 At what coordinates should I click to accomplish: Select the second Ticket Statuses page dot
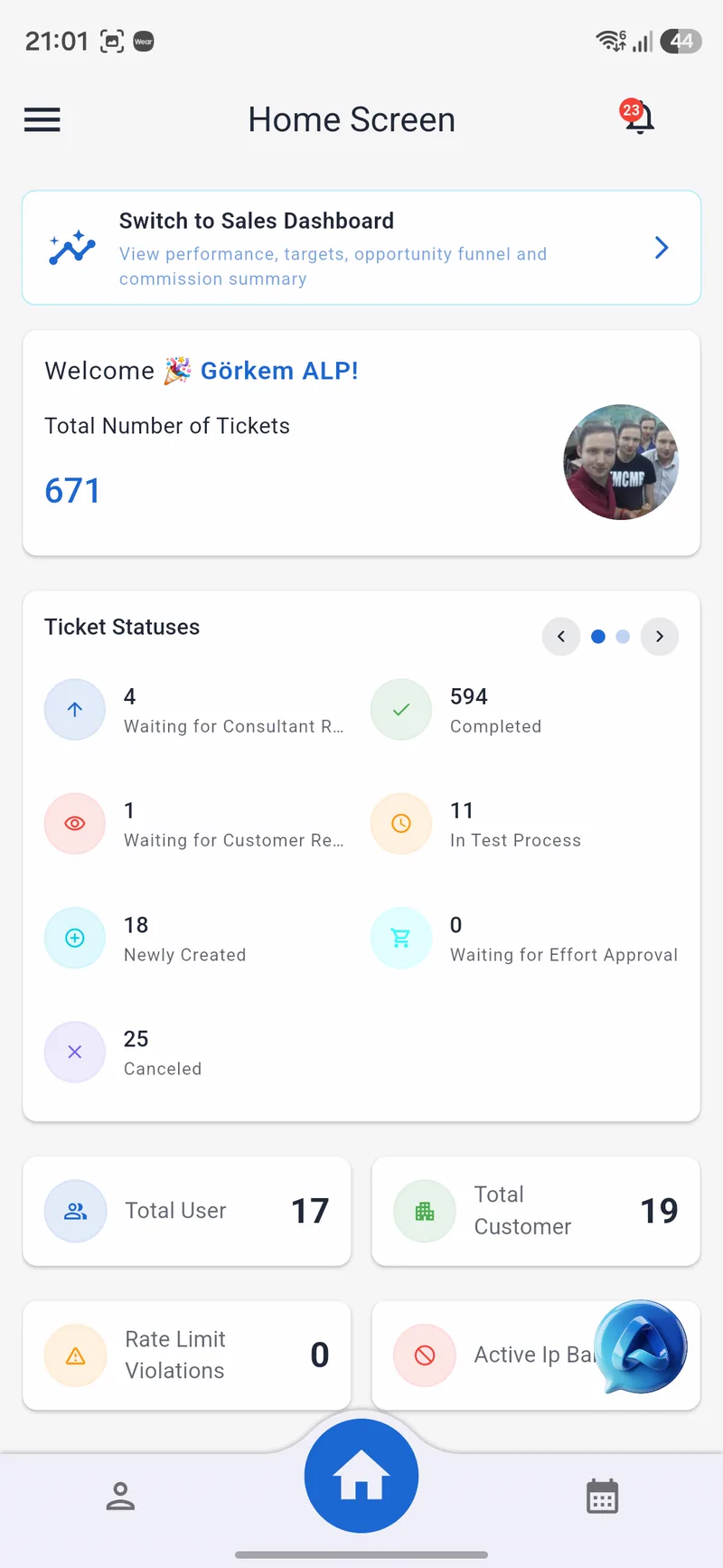tap(623, 637)
